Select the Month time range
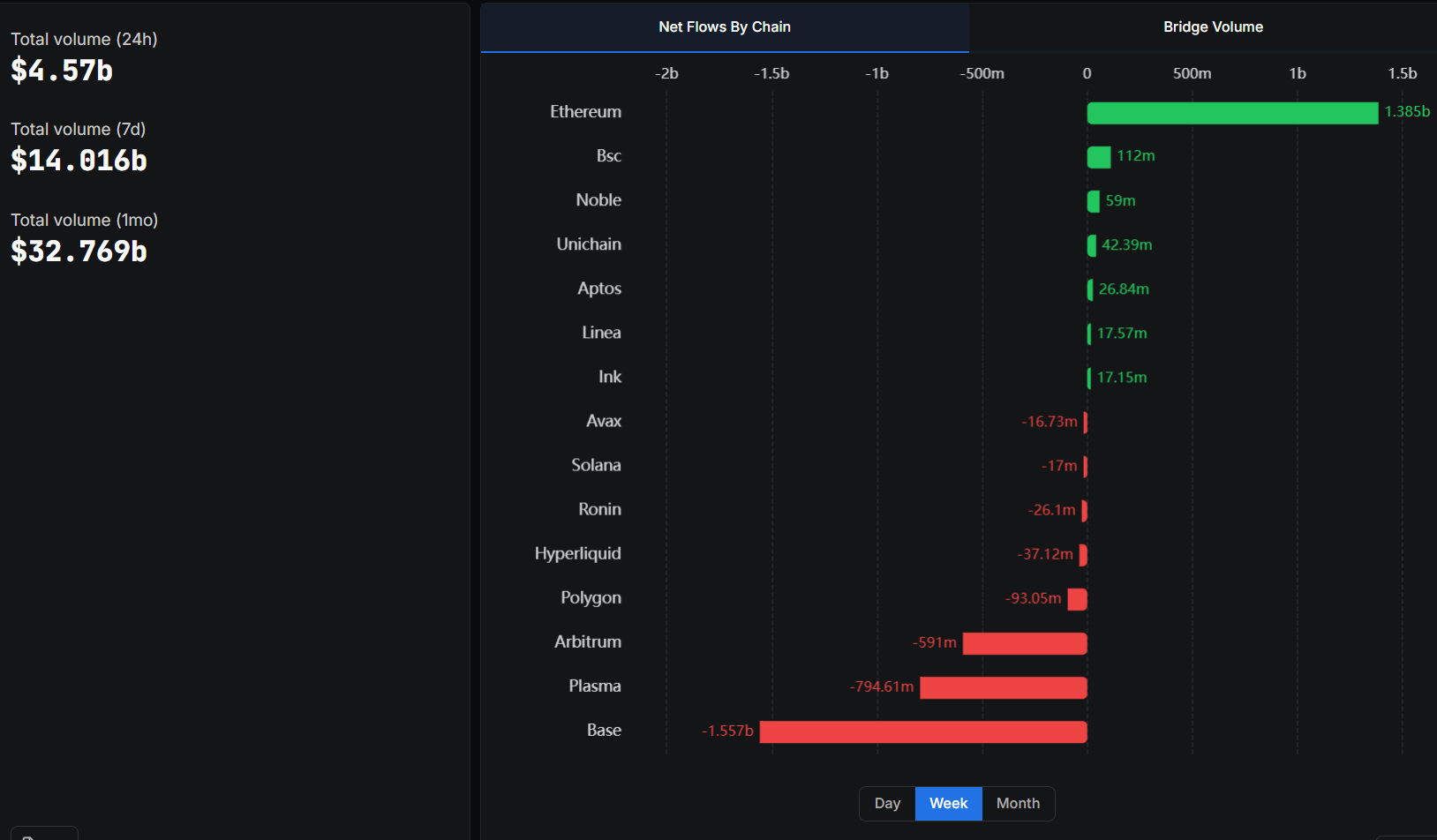 click(1018, 803)
